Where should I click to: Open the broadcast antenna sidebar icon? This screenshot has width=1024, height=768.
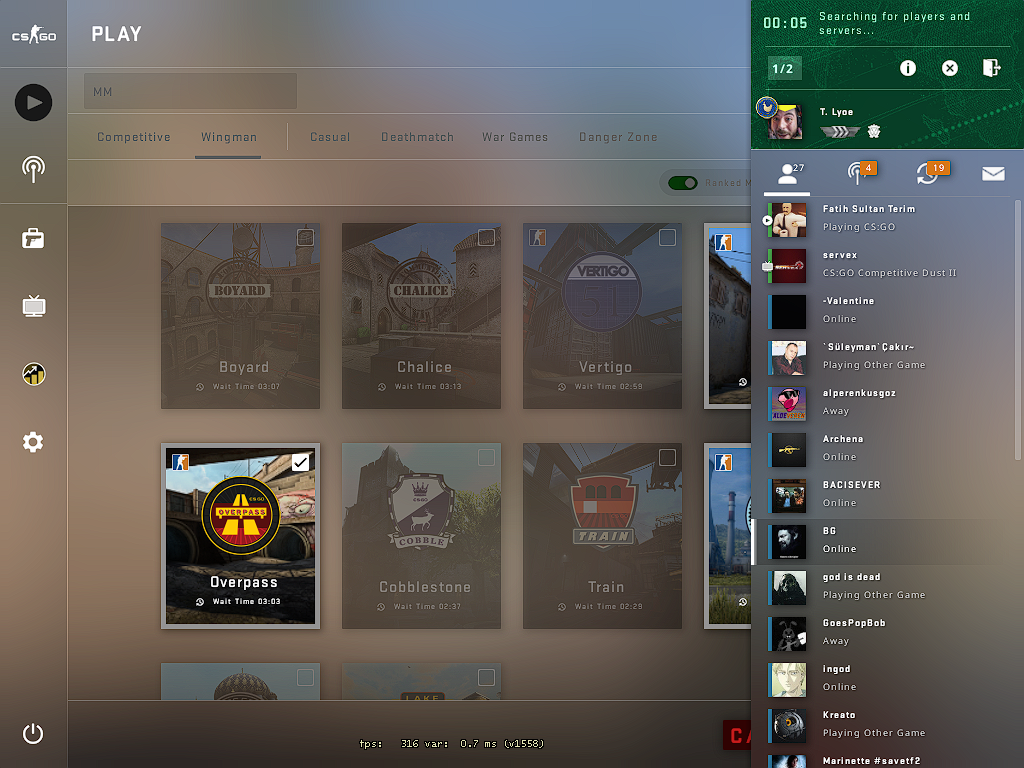[x=33, y=170]
